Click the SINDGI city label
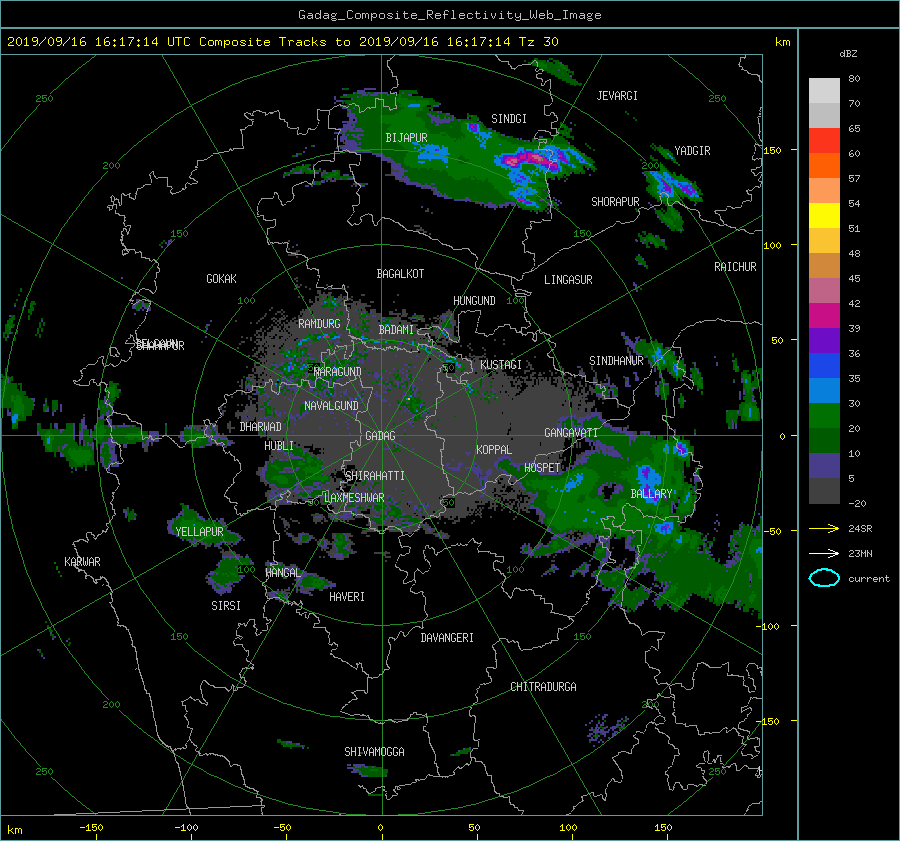Screen dimensions: 900x841 pos(509,119)
